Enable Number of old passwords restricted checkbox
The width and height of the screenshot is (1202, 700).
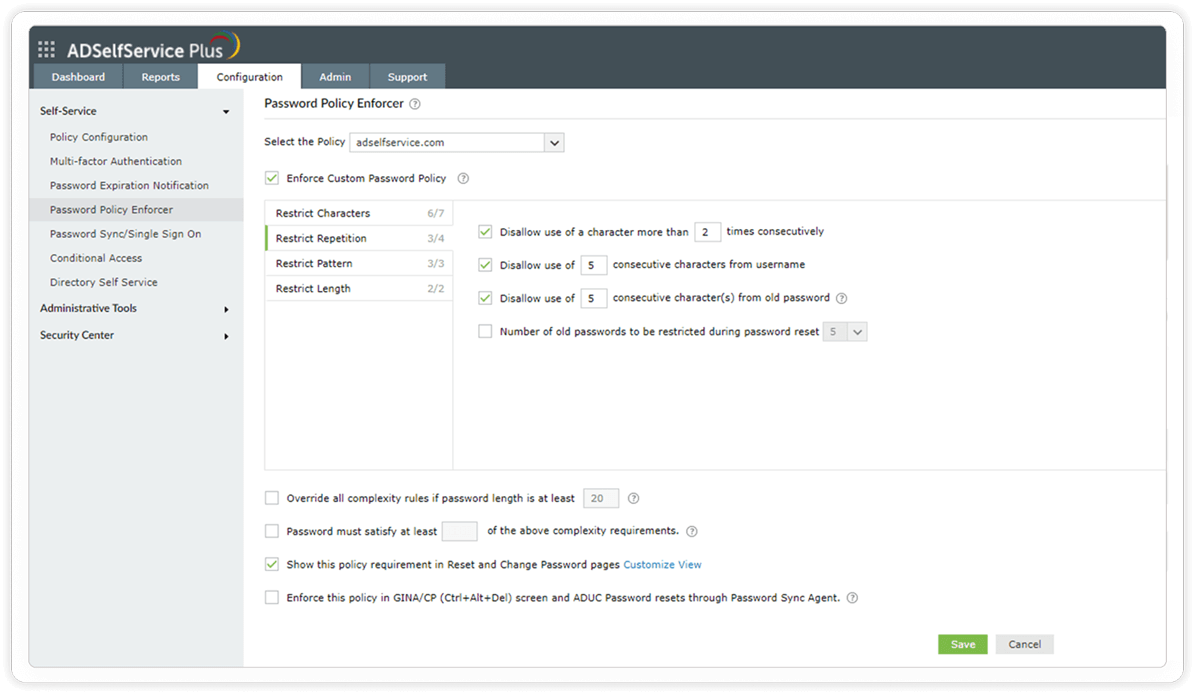[x=485, y=331]
